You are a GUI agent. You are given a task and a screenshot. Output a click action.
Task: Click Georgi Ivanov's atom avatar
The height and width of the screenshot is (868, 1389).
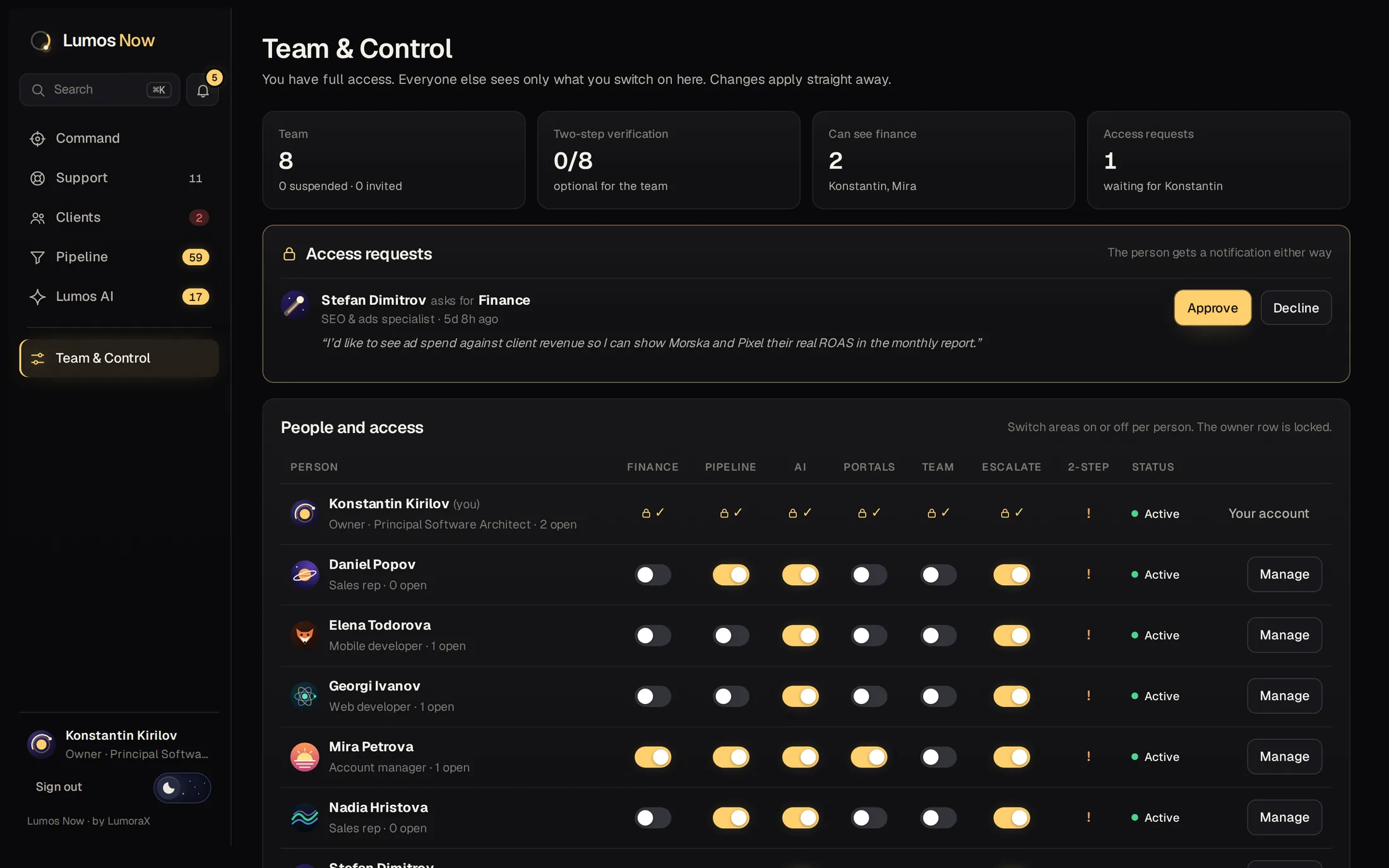pyautogui.click(x=304, y=696)
